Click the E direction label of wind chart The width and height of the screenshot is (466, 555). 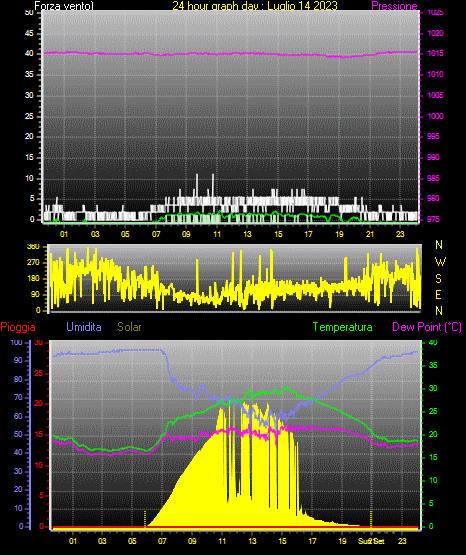[438, 294]
